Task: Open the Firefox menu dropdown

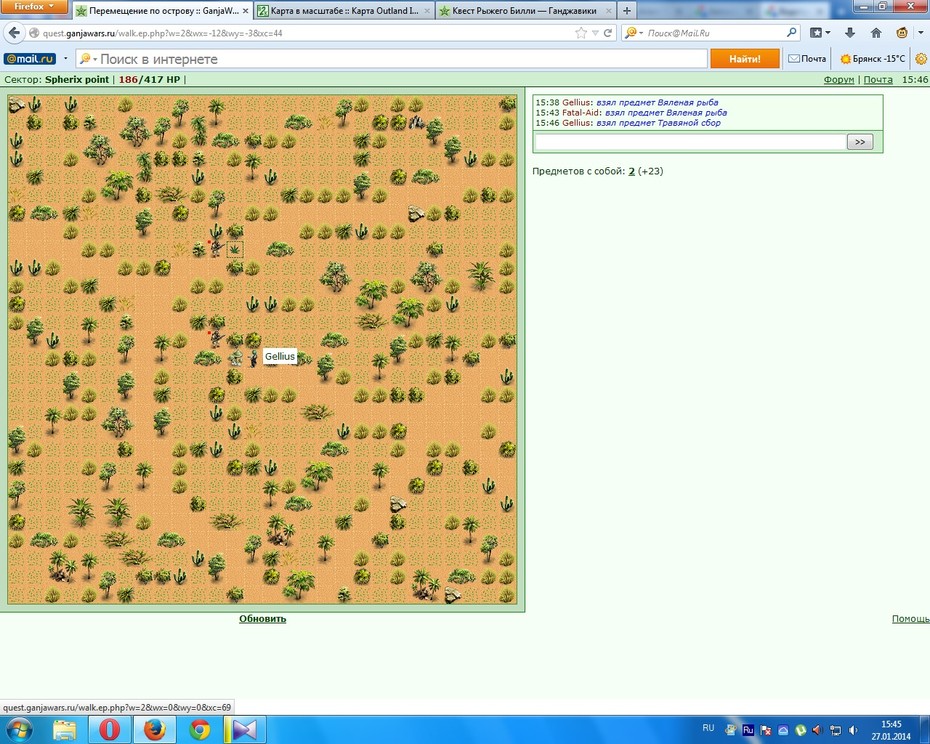Action: point(34,7)
